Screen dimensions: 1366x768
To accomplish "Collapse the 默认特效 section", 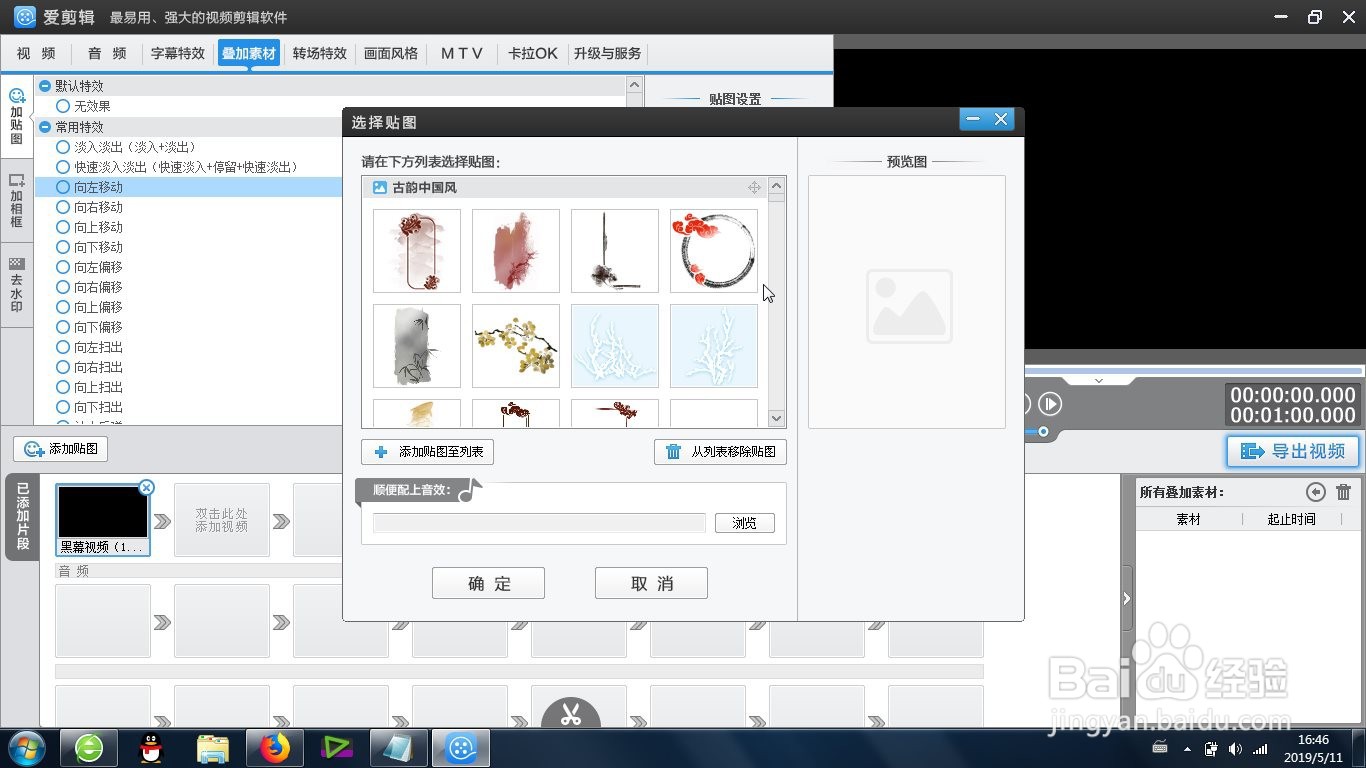I will (44, 85).
